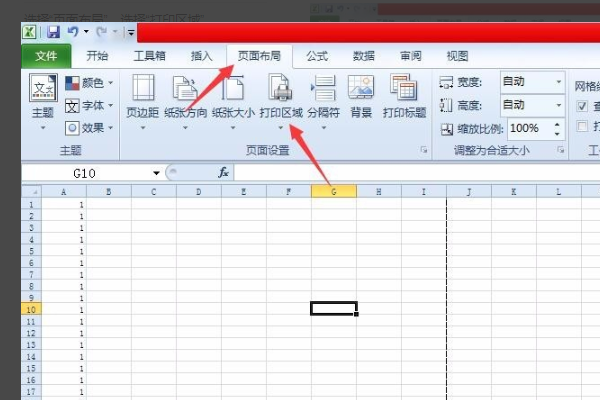This screenshot has height=400, width=600.
Task: Select the highlighted column G header
Action: coord(334,191)
